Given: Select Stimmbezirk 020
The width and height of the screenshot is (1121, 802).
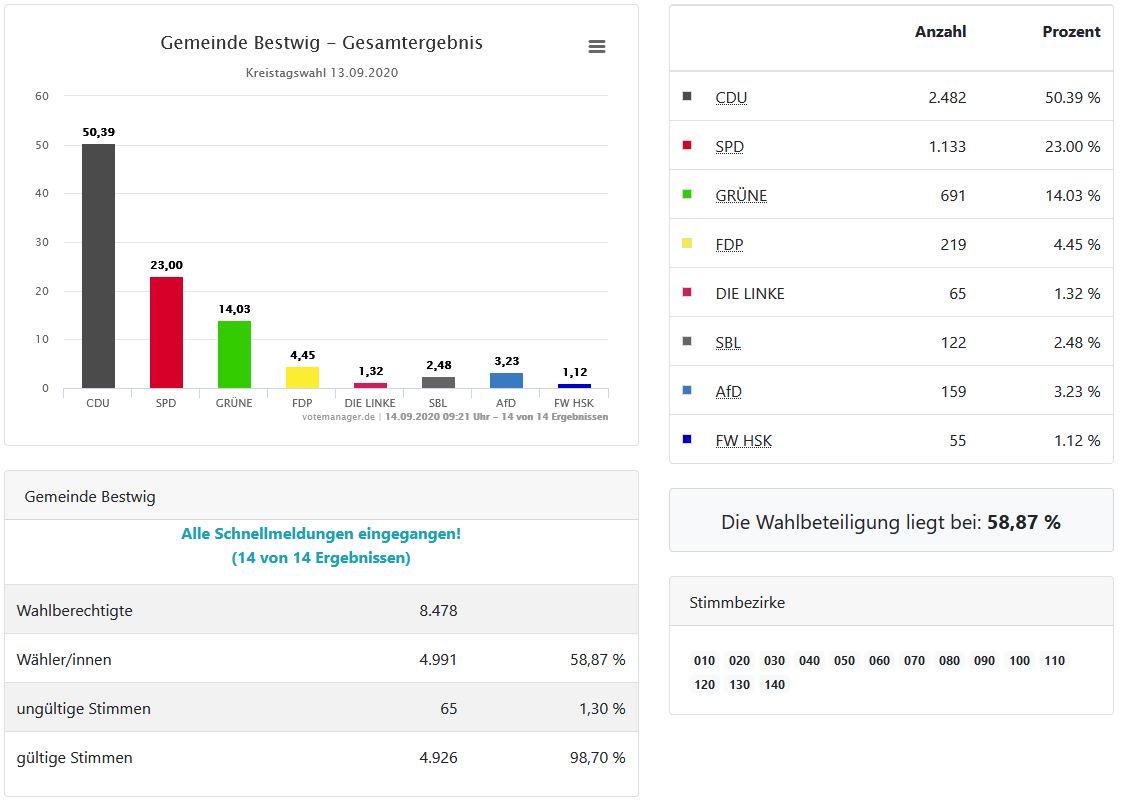Looking at the screenshot, I should click(x=739, y=661).
